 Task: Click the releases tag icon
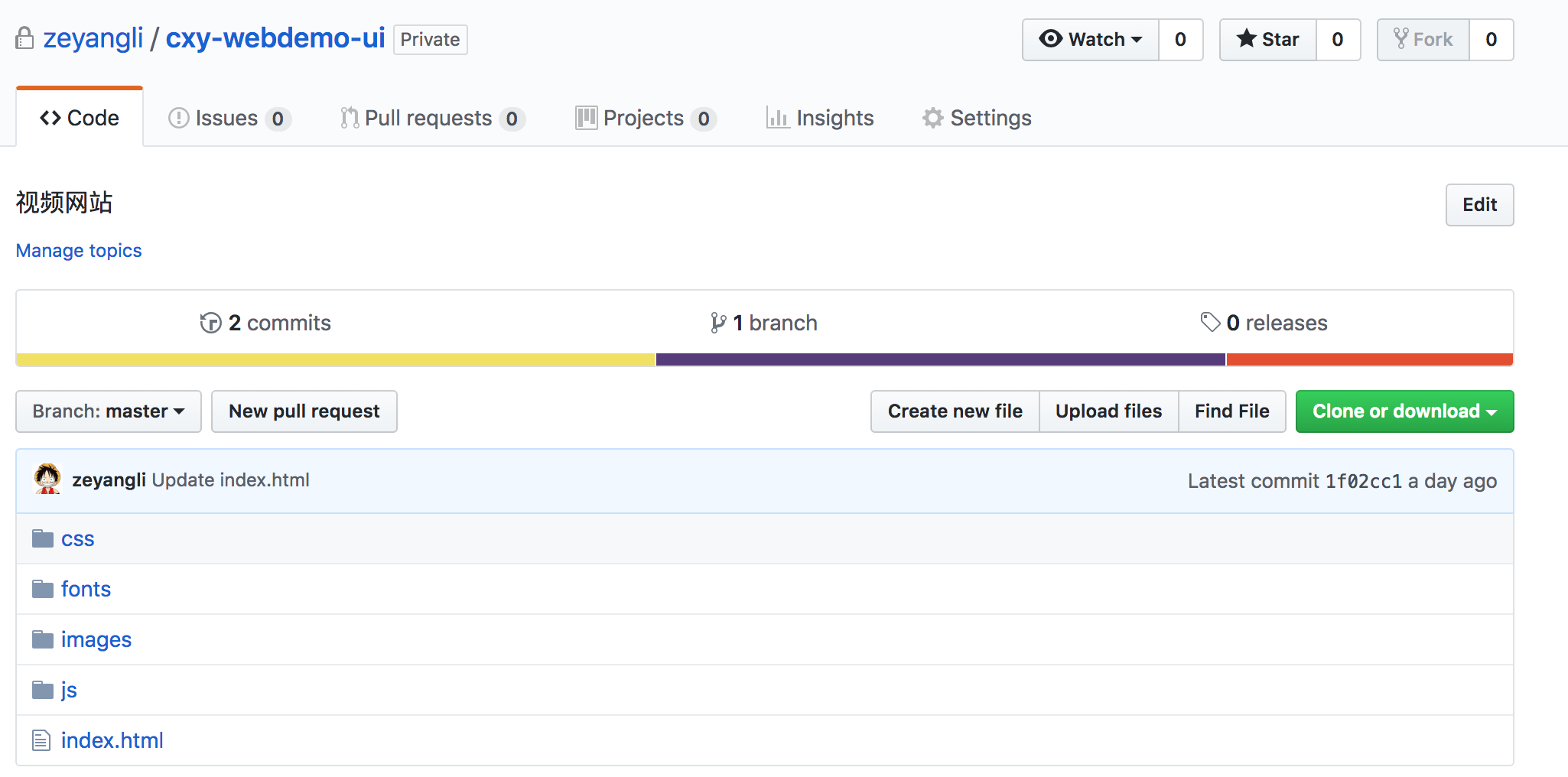click(x=1209, y=323)
